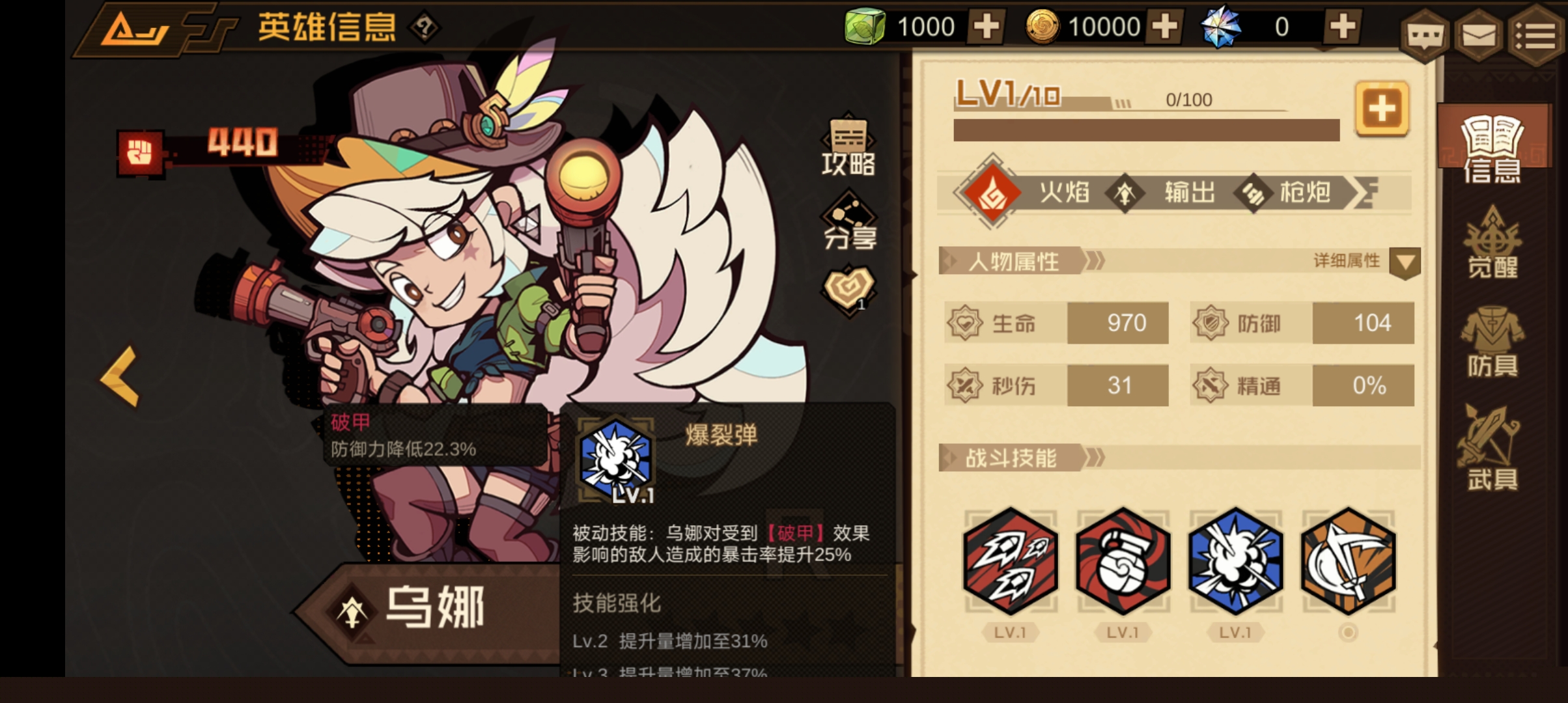
Task: Click the heart affinity icon
Action: (x=848, y=290)
